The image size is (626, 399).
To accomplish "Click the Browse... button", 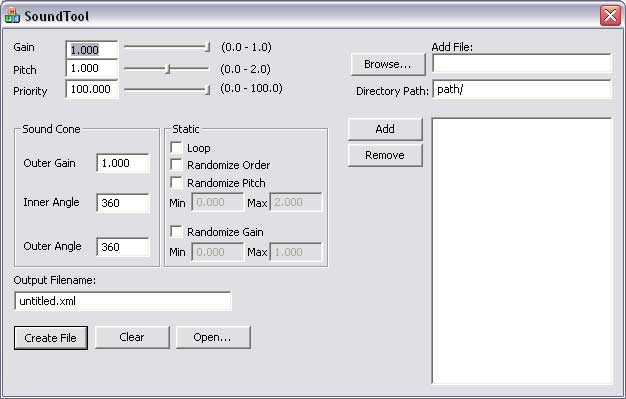I will pyautogui.click(x=388, y=64).
